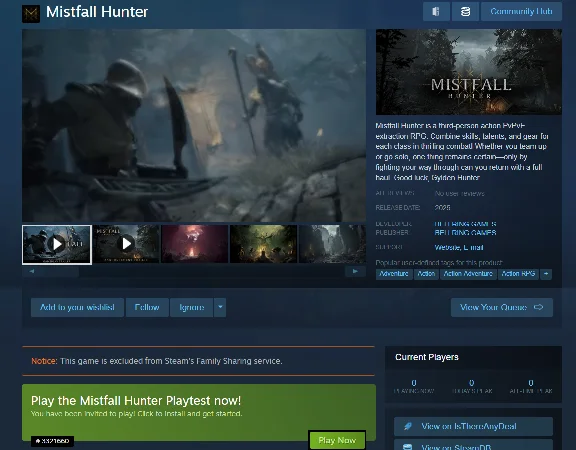This screenshot has height=450, width=576.
Task: Click the Playing Now count value
Action: tap(414, 383)
